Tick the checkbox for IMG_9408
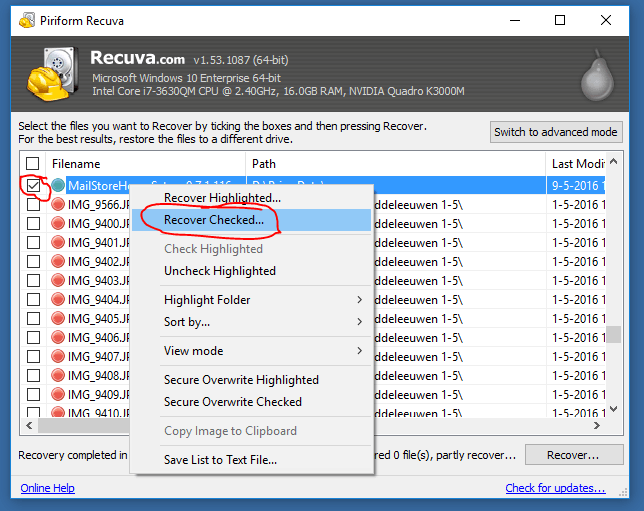The width and height of the screenshot is (644, 511). tap(33, 375)
